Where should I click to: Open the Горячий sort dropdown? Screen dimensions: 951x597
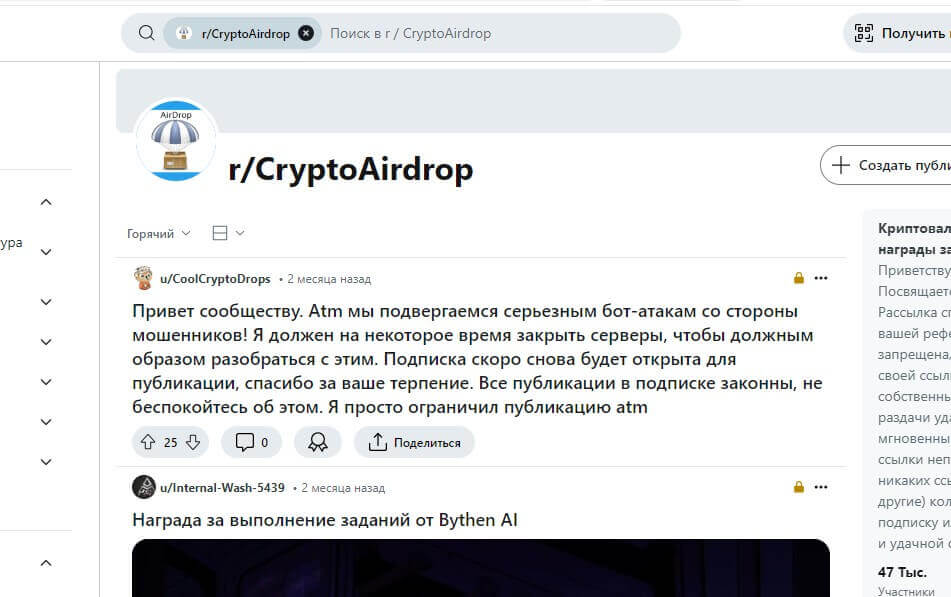point(158,234)
